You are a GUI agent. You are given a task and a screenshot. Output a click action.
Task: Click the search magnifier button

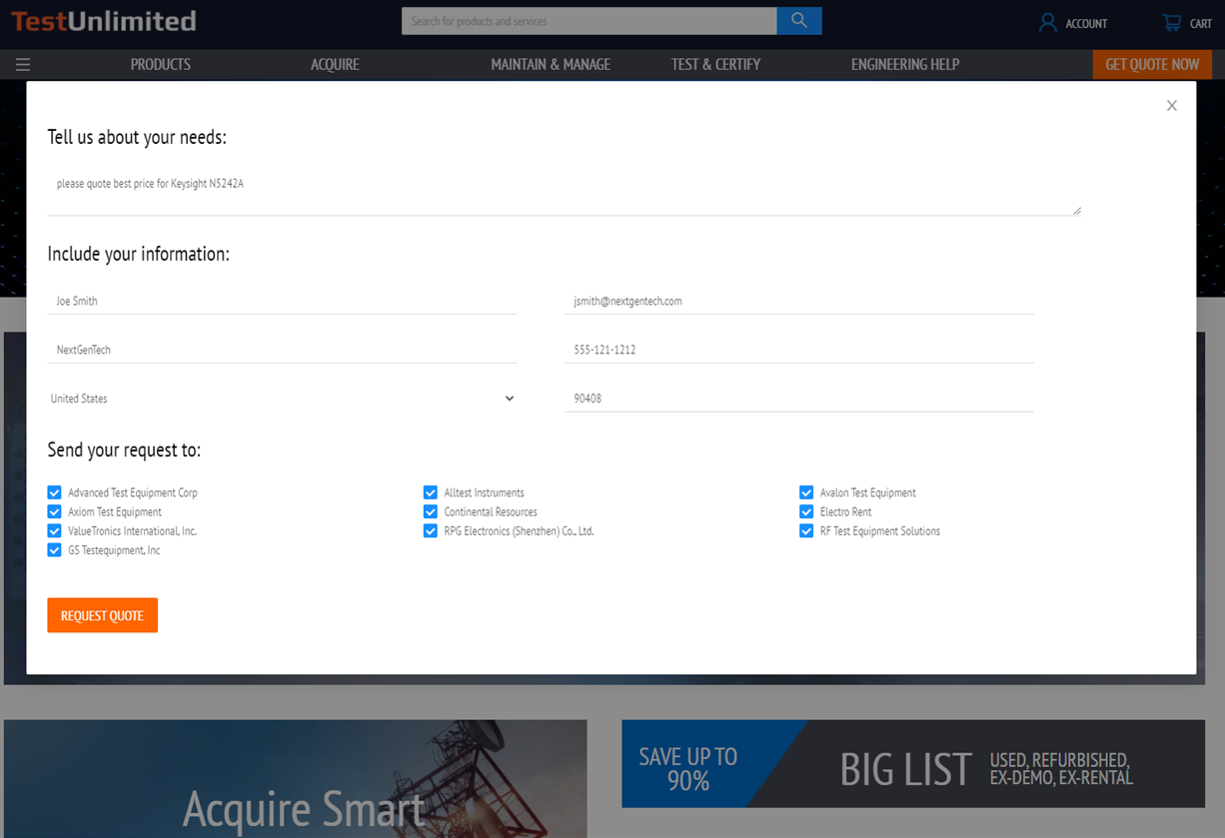coord(799,21)
